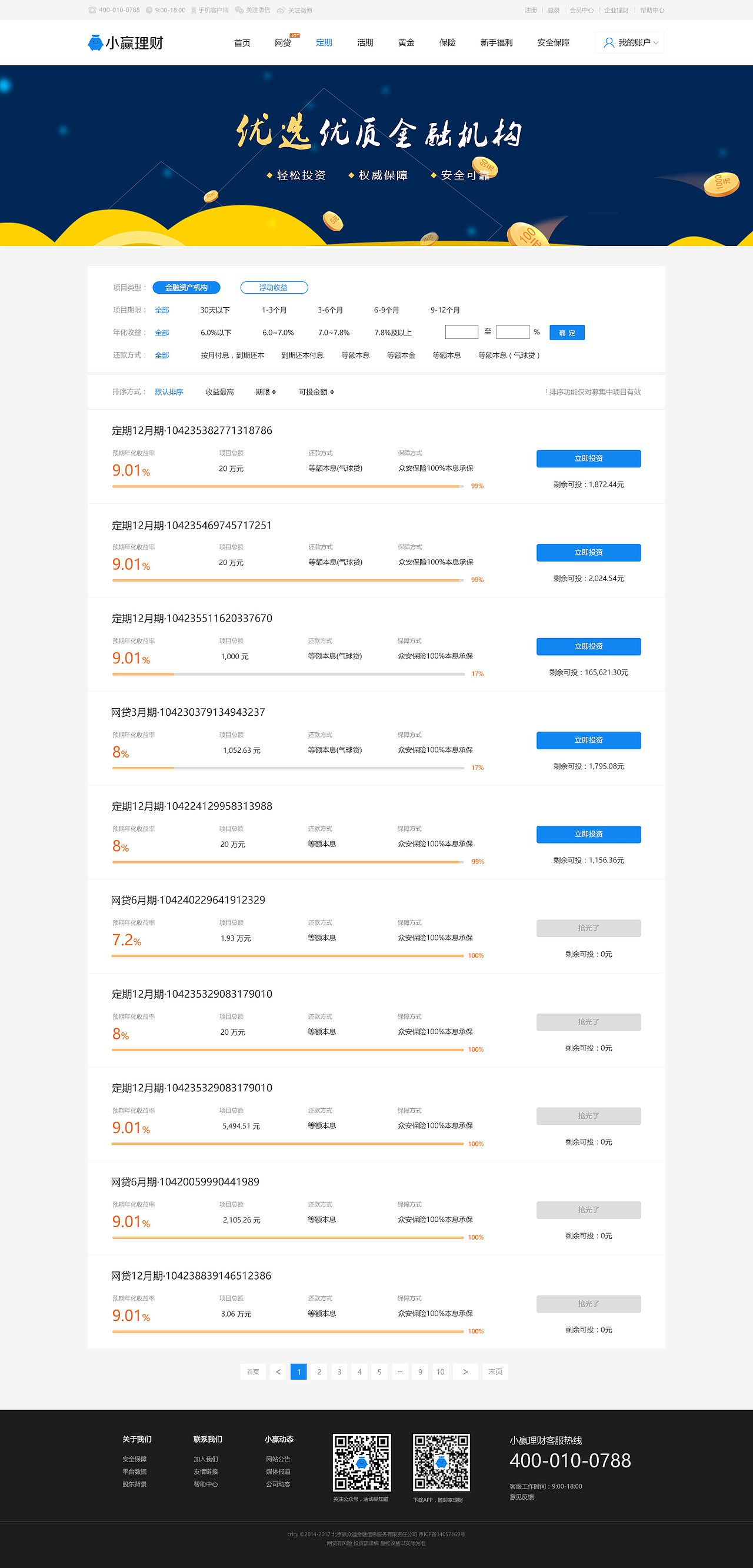Go to next page with the > arrow
Image resolution: width=753 pixels, height=1568 pixels.
click(465, 1371)
